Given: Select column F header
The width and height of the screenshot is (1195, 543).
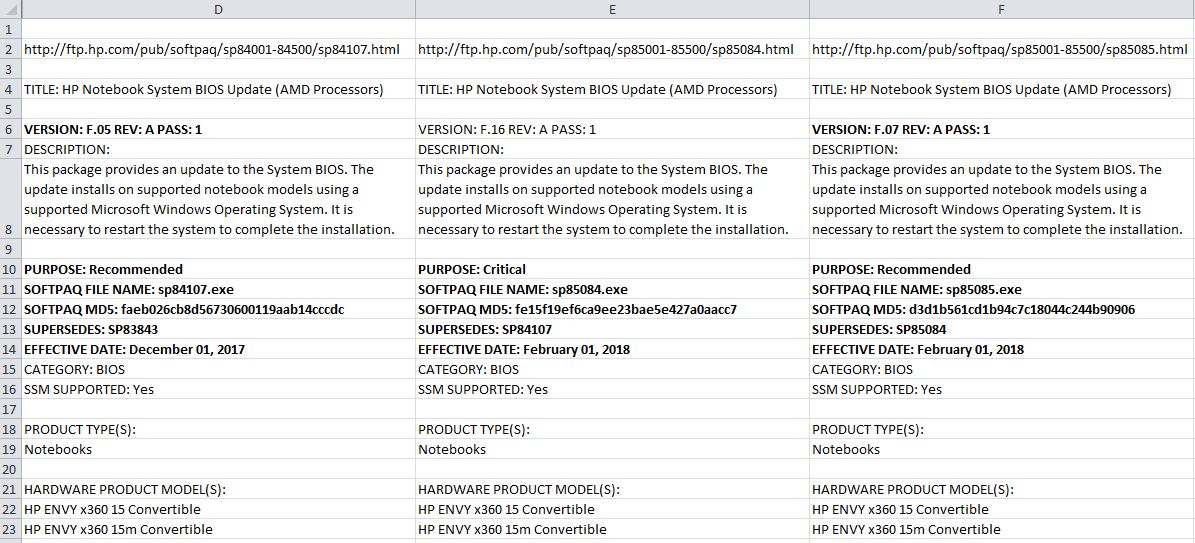Looking at the screenshot, I should (x=1001, y=9).
